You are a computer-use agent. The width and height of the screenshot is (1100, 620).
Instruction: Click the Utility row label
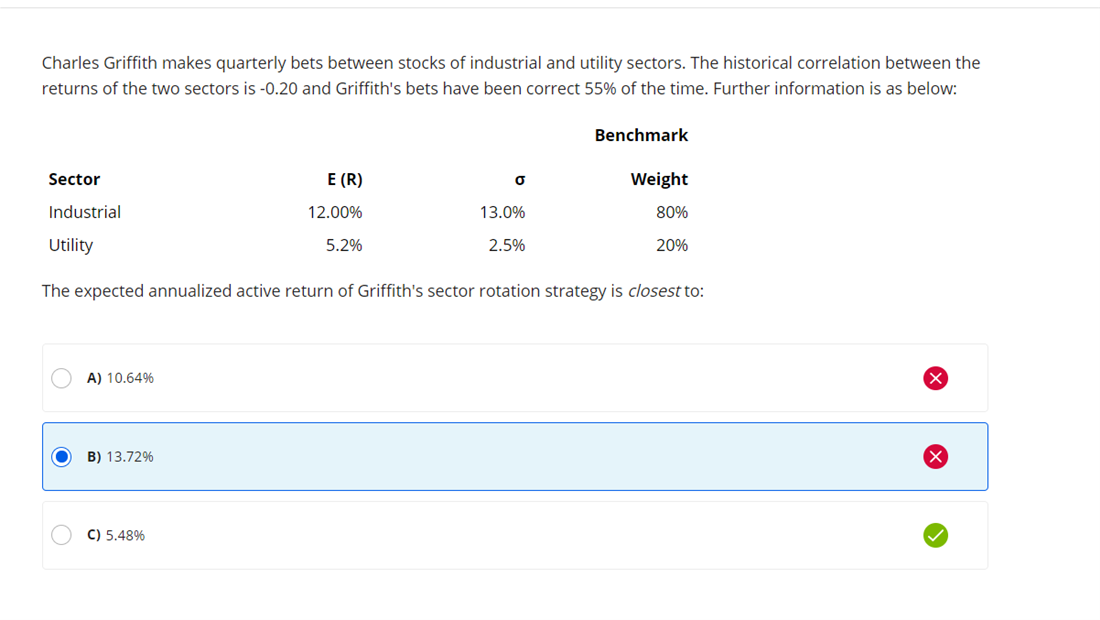click(x=71, y=245)
